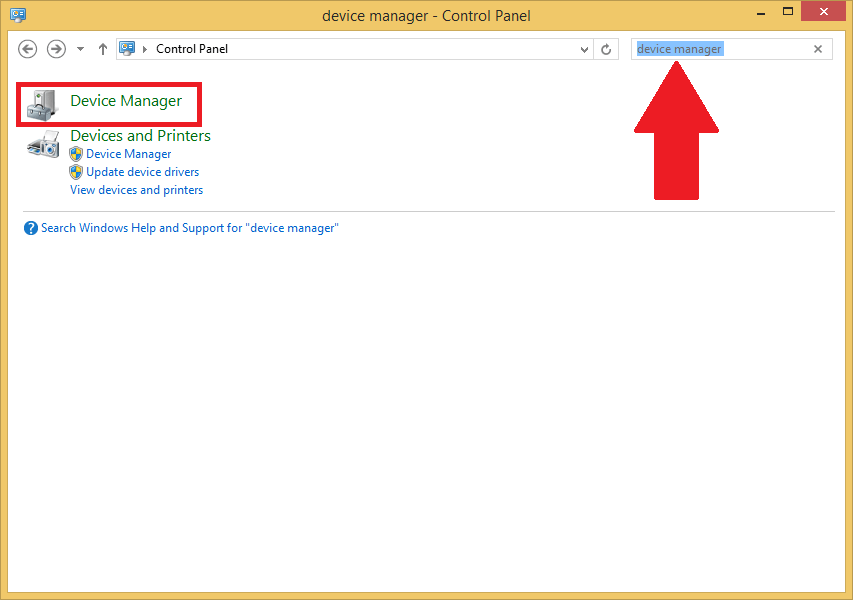Refresh the Control Panel page
This screenshot has height=600, width=853.
[x=606, y=48]
